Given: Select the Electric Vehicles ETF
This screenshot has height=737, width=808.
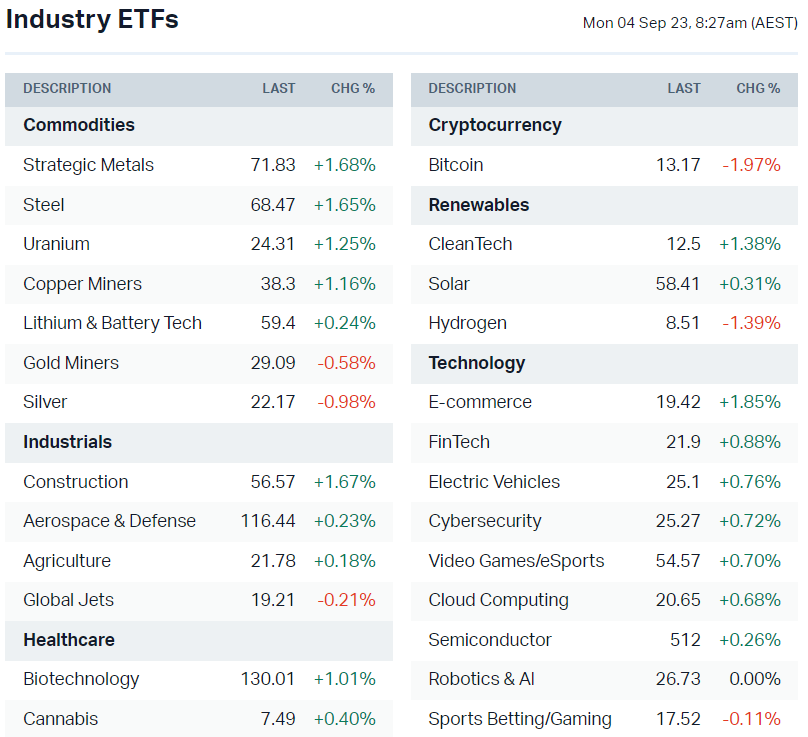Looking at the screenshot, I should 494,482.
